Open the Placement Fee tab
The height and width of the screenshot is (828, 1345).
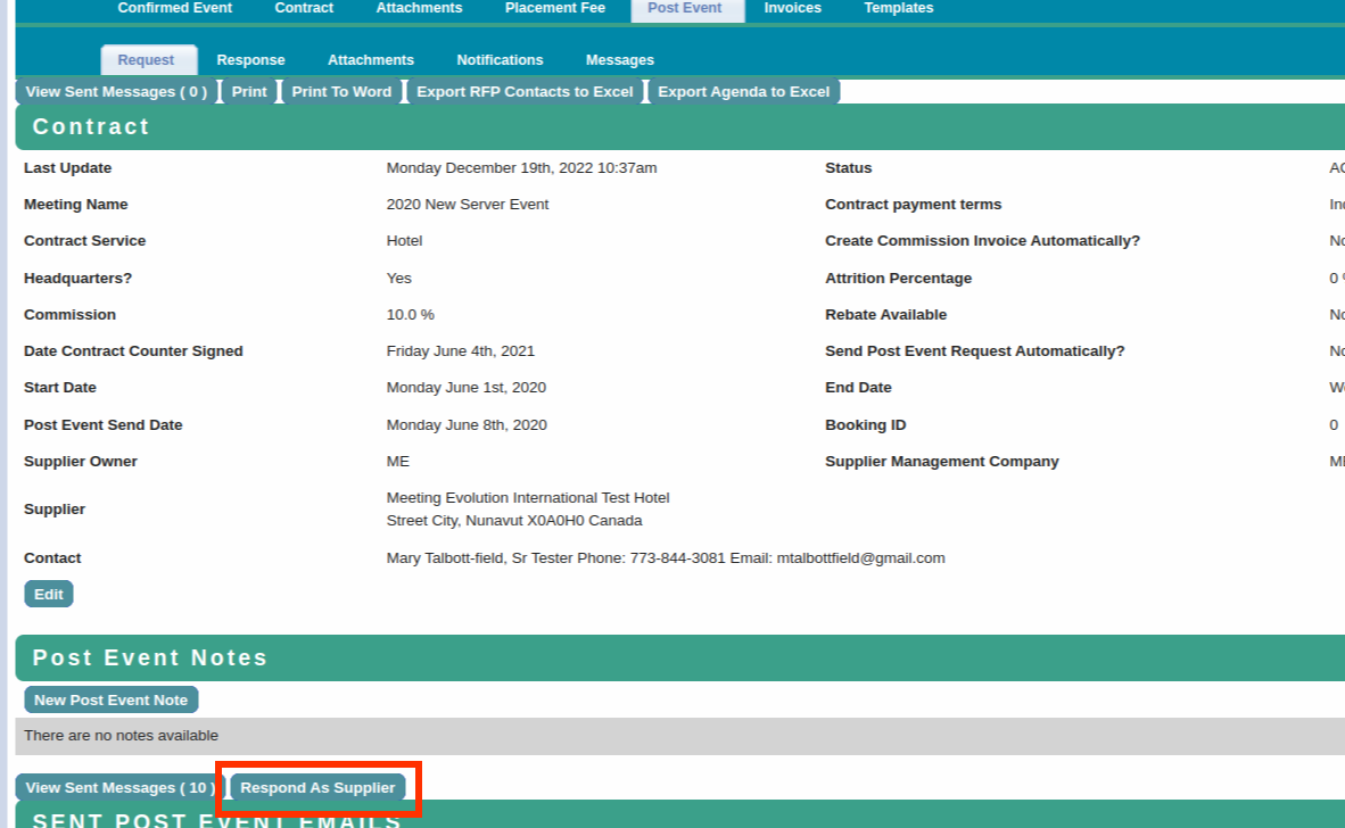554,8
